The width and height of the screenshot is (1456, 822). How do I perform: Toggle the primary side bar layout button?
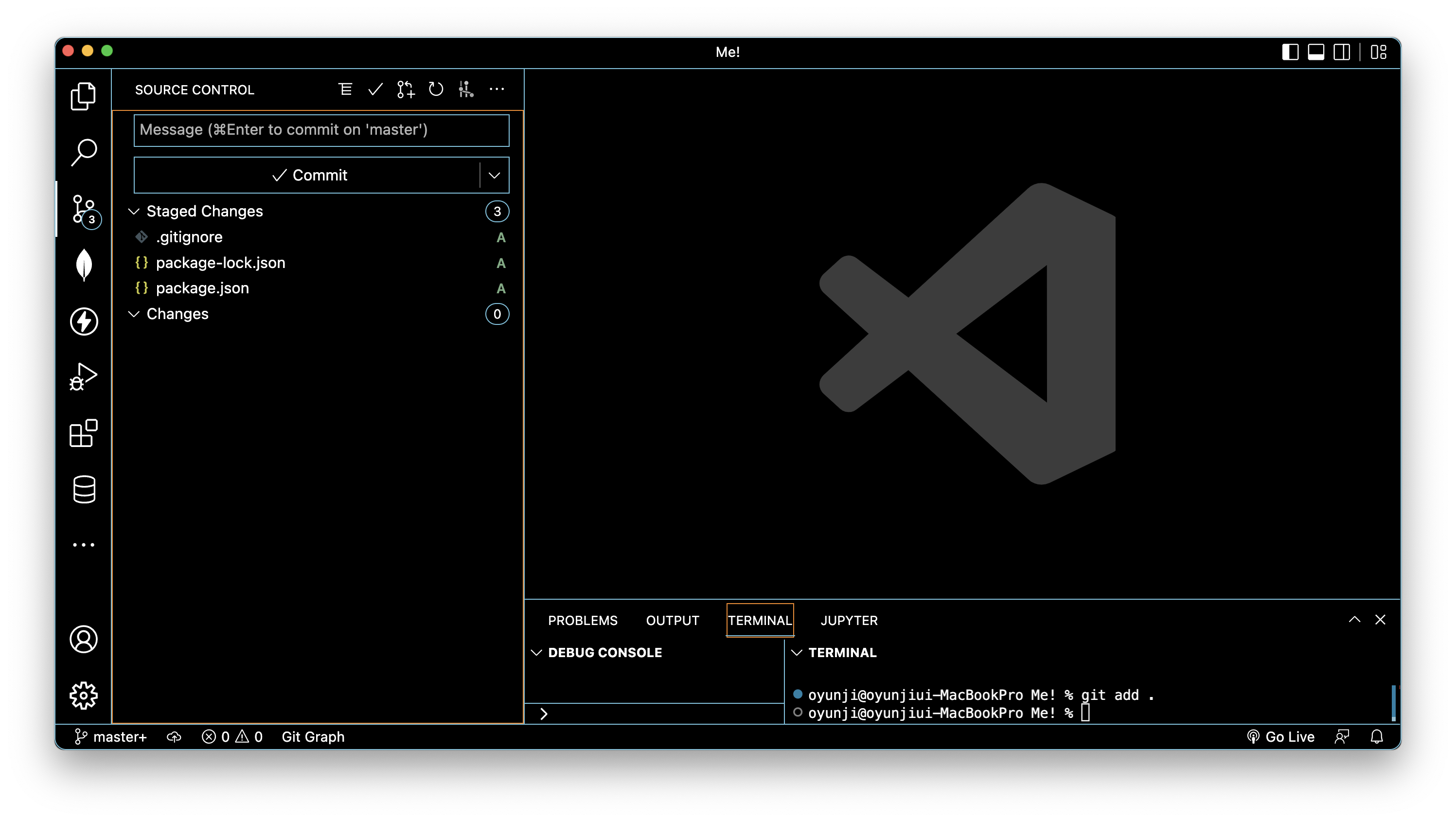point(1290,52)
